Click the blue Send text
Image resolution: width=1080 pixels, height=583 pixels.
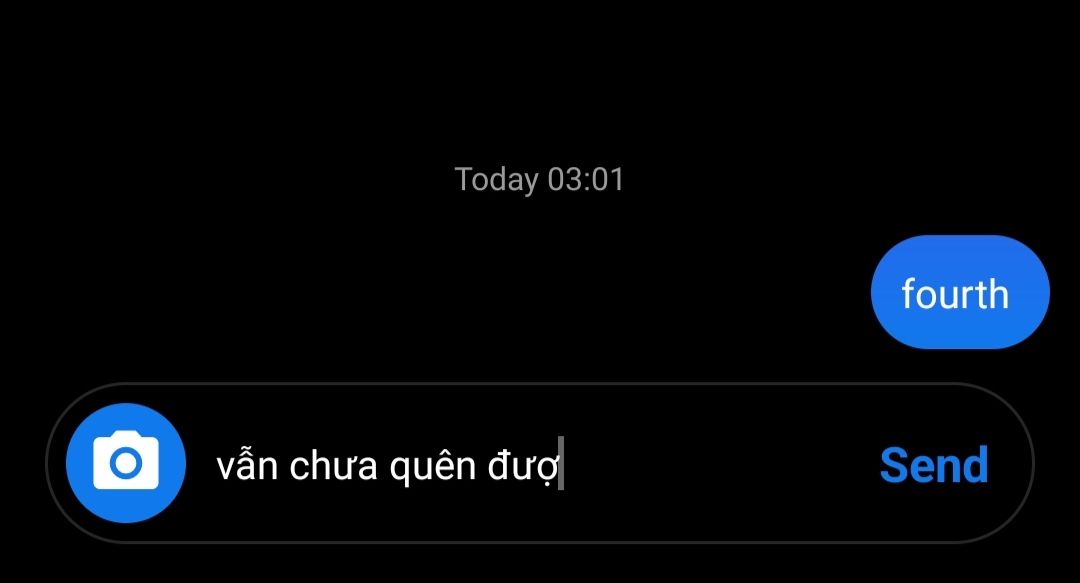click(x=934, y=465)
